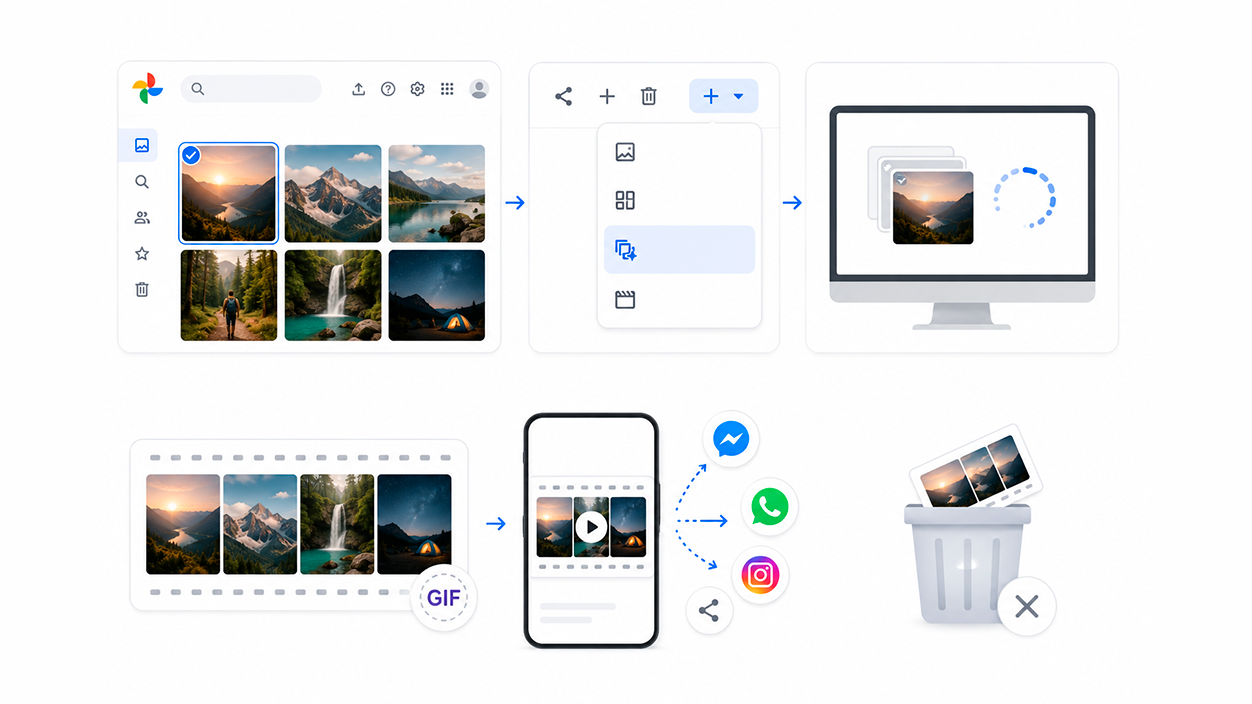Screen dimensions: 1252x704
Task: Click the stacked photo on the monitor
Action: [932, 207]
